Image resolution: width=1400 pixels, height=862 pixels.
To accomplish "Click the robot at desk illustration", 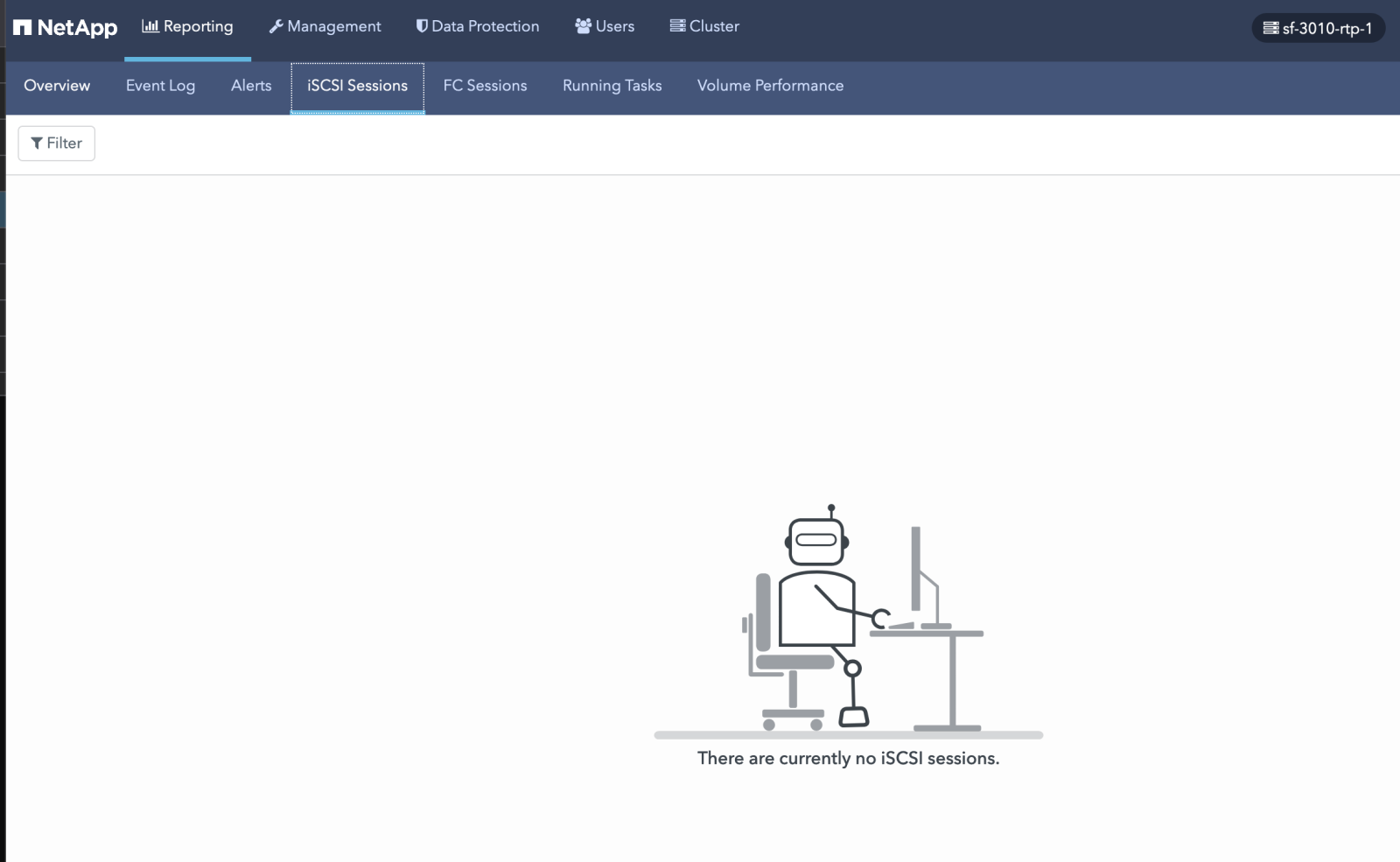I will (x=847, y=621).
